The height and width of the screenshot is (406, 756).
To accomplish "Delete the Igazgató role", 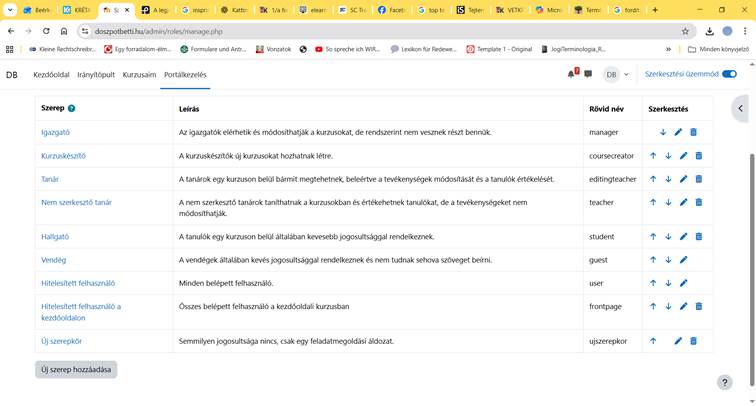I will pyautogui.click(x=693, y=132).
